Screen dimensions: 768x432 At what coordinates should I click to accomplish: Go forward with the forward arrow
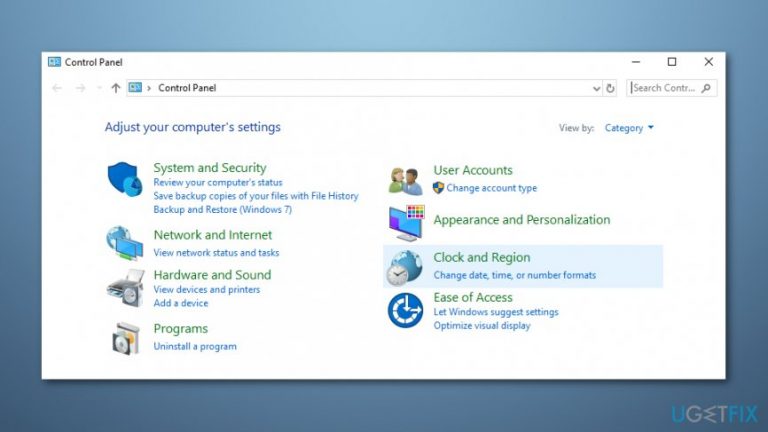pyautogui.click(x=80, y=88)
